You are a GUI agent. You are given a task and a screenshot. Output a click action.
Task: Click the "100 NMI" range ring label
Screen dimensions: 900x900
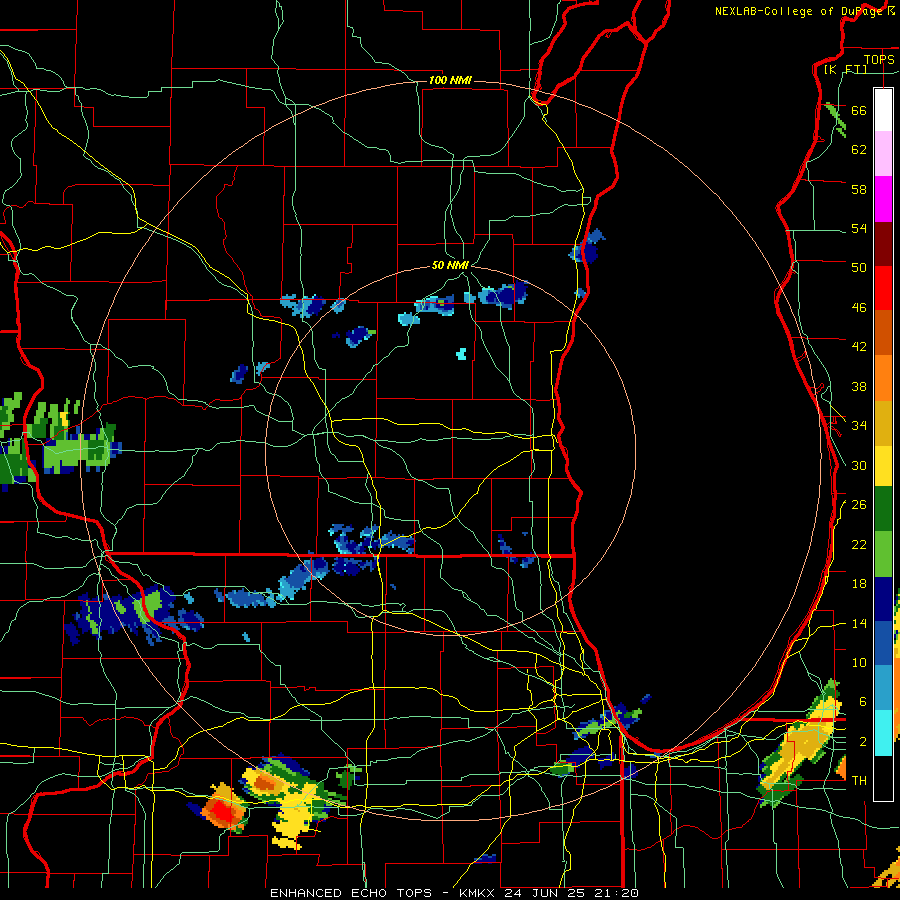tap(450, 80)
